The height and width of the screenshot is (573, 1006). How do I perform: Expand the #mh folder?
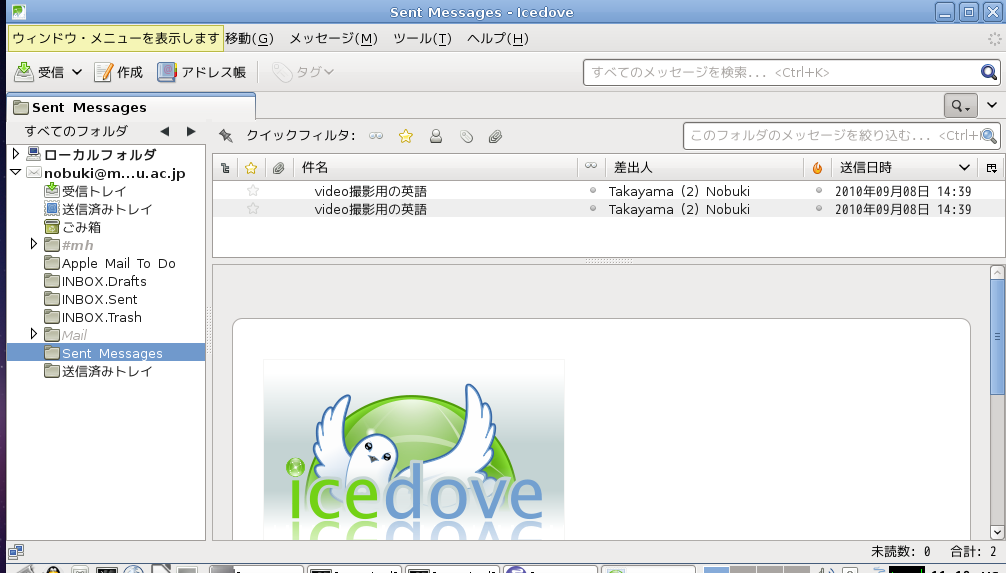click(x=34, y=244)
